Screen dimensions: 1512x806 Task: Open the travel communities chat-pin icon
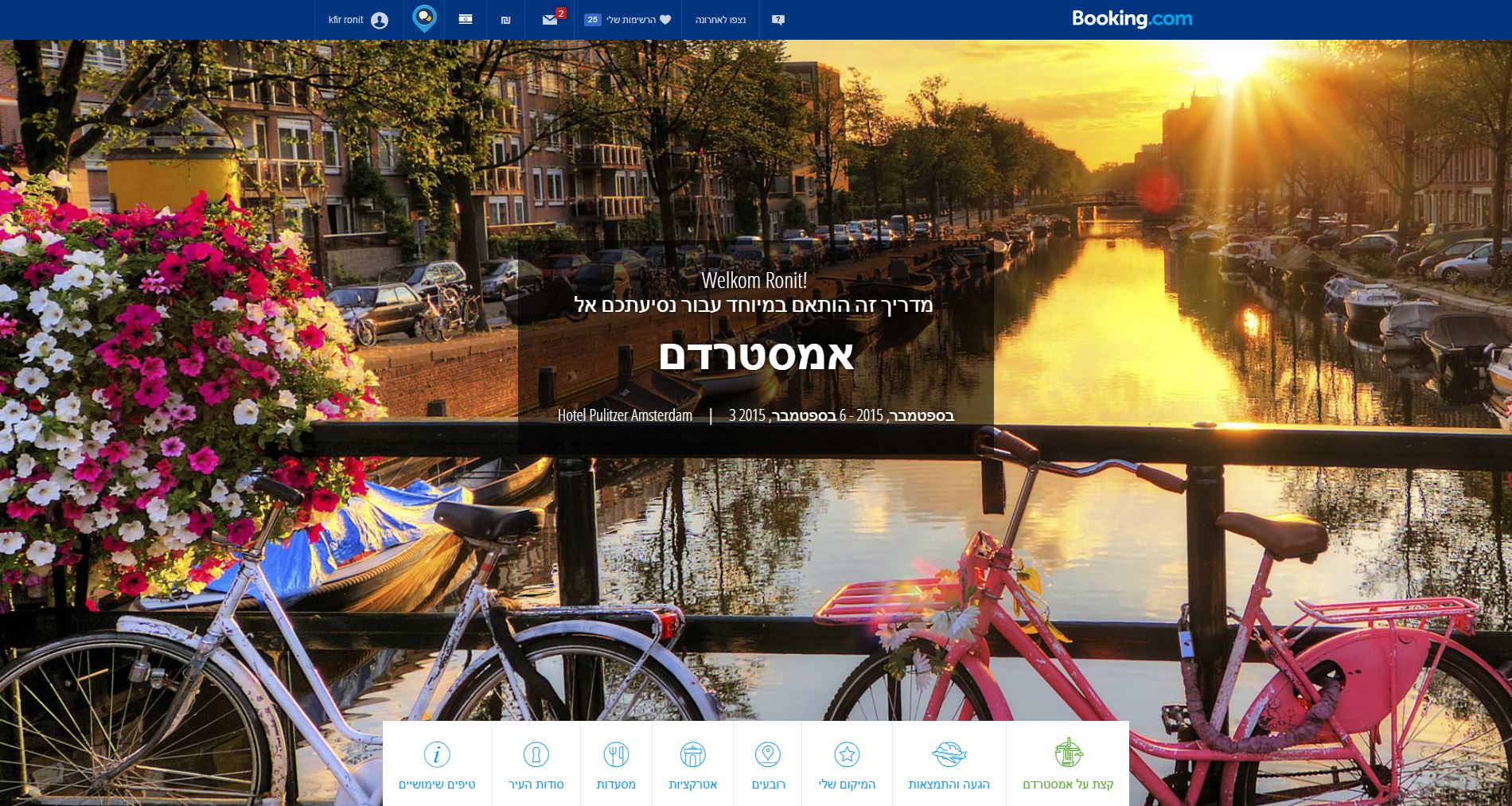pos(425,18)
